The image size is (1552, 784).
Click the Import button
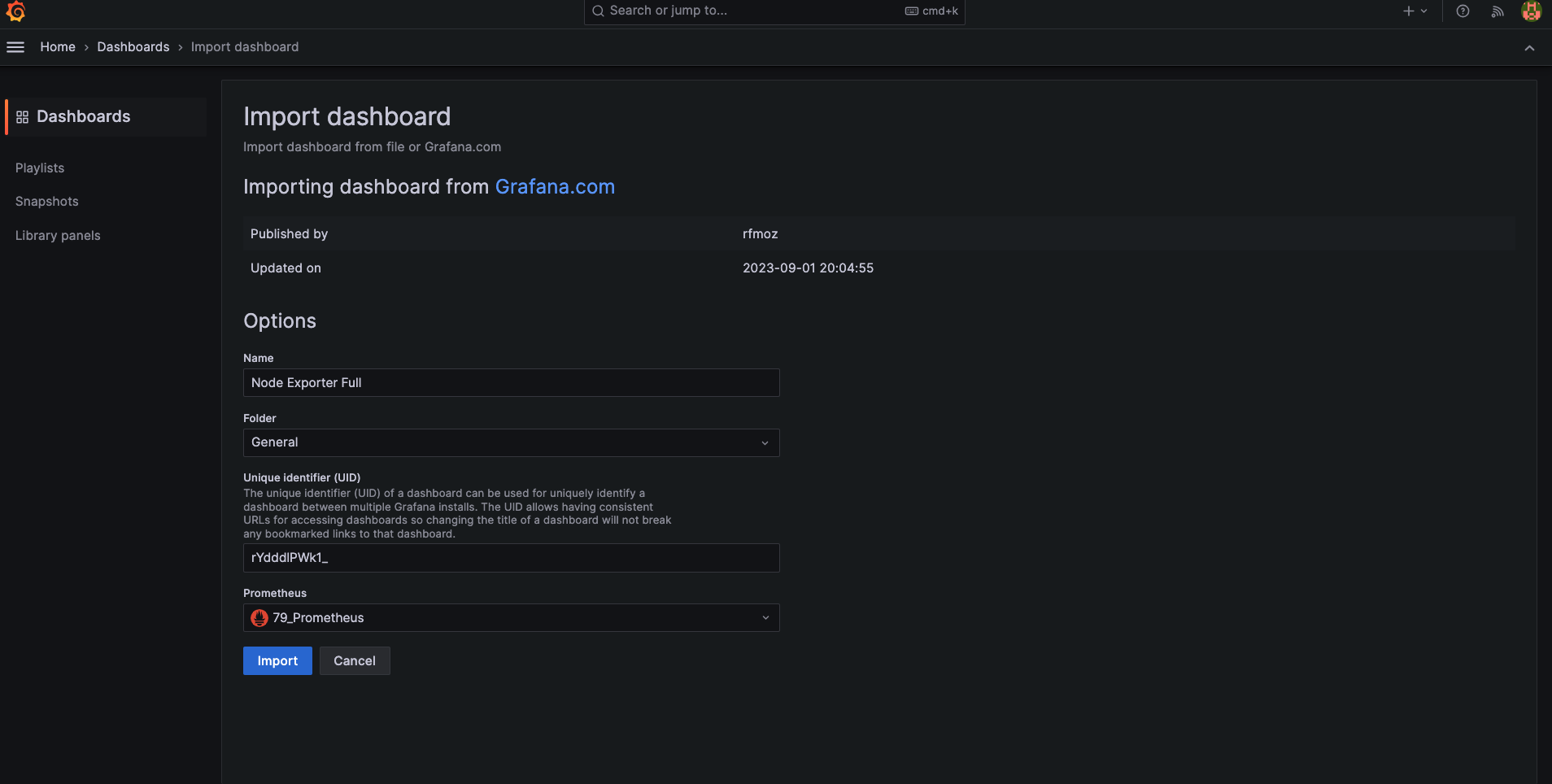[x=277, y=661]
